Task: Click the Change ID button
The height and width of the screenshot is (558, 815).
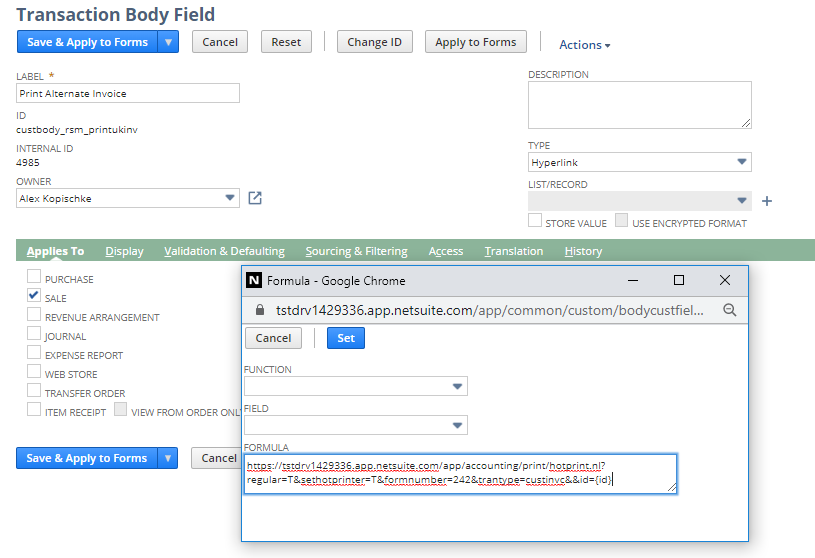Action: [374, 42]
